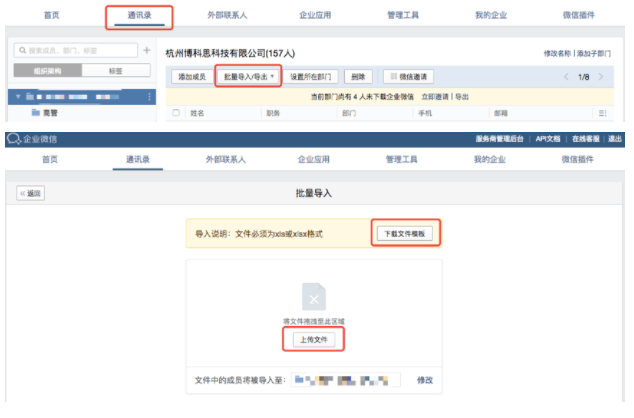This screenshot has width=634, height=418.
Task: Click the 高管 folder in the department tree
Action: (x=44, y=112)
